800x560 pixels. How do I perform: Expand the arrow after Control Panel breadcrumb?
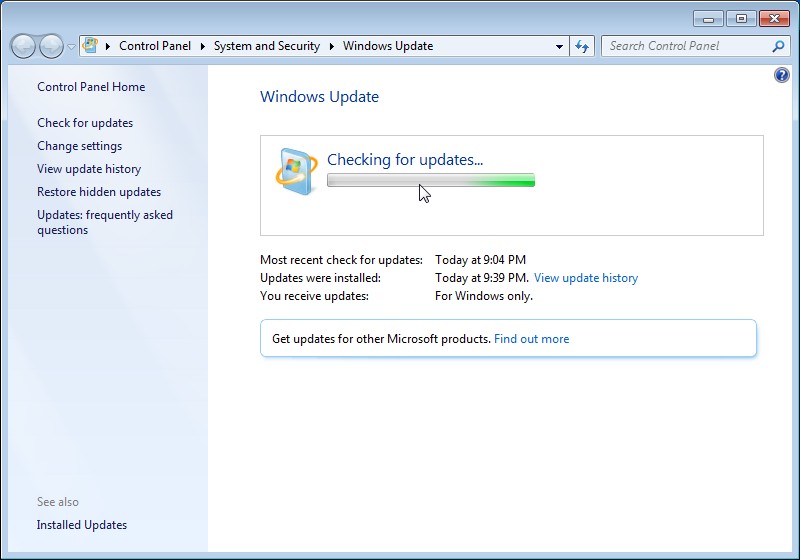pyautogui.click(x=203, y=46)
